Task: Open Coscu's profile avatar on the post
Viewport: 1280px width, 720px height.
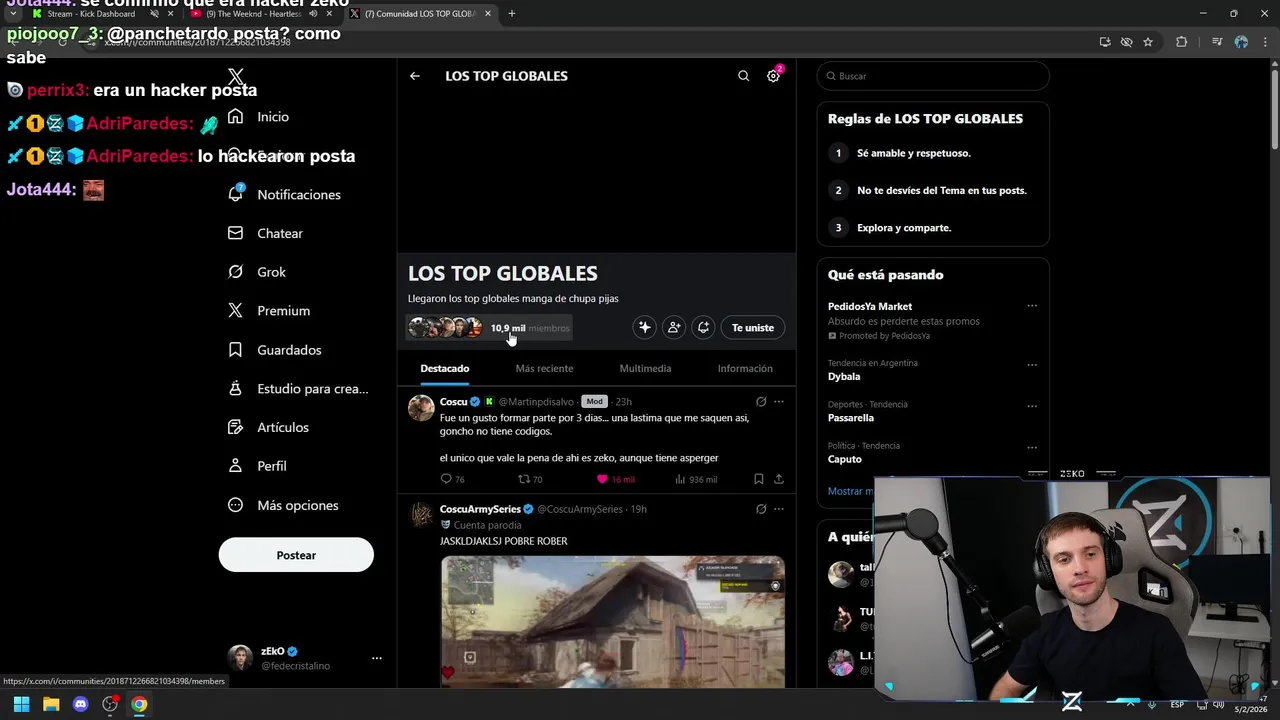Action: pos(421,408)
